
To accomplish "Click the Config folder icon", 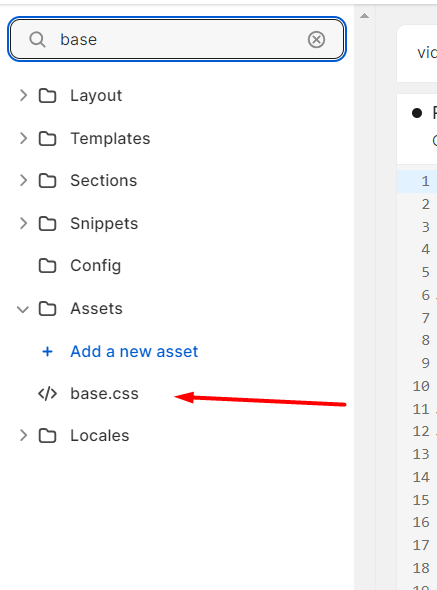I will [x=47, y=266].
